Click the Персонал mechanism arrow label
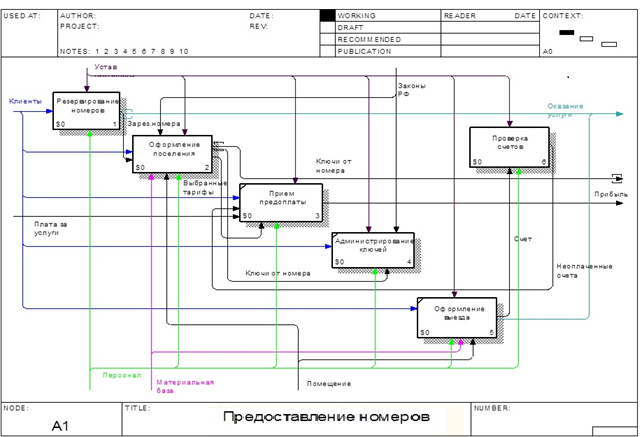 click(122, 375)
